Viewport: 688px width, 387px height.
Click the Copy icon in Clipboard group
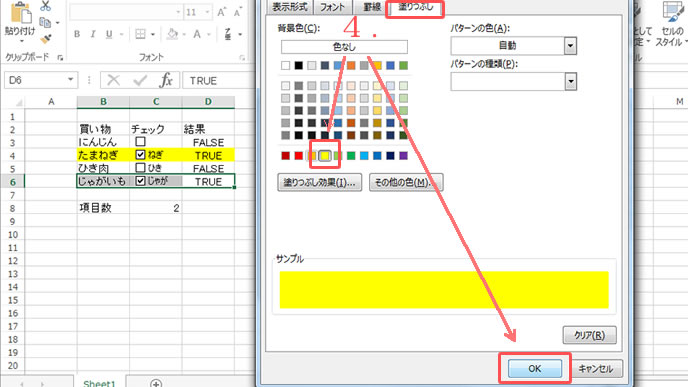click(45, 22)
